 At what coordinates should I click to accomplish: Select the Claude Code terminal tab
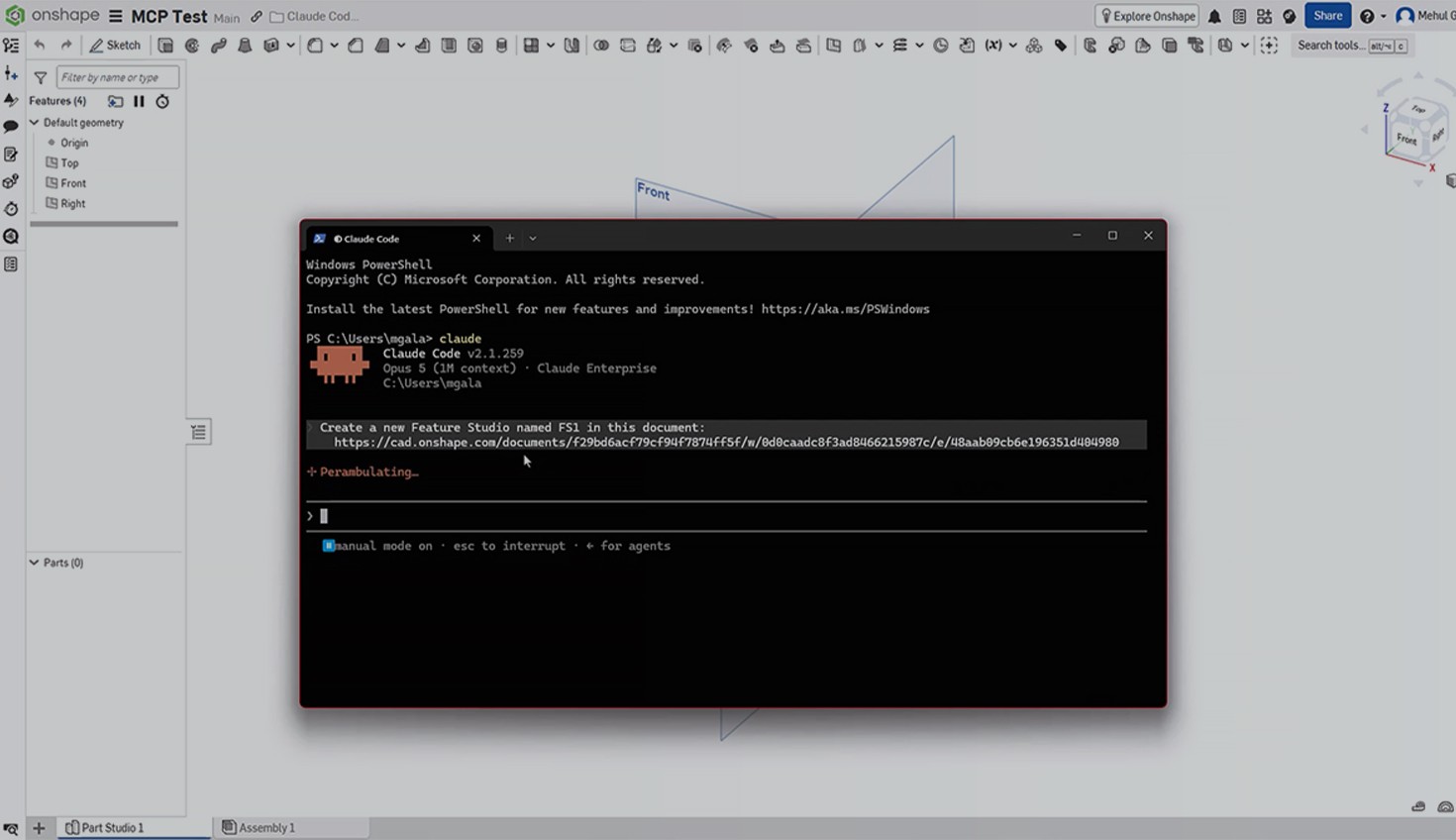(396, 239)
